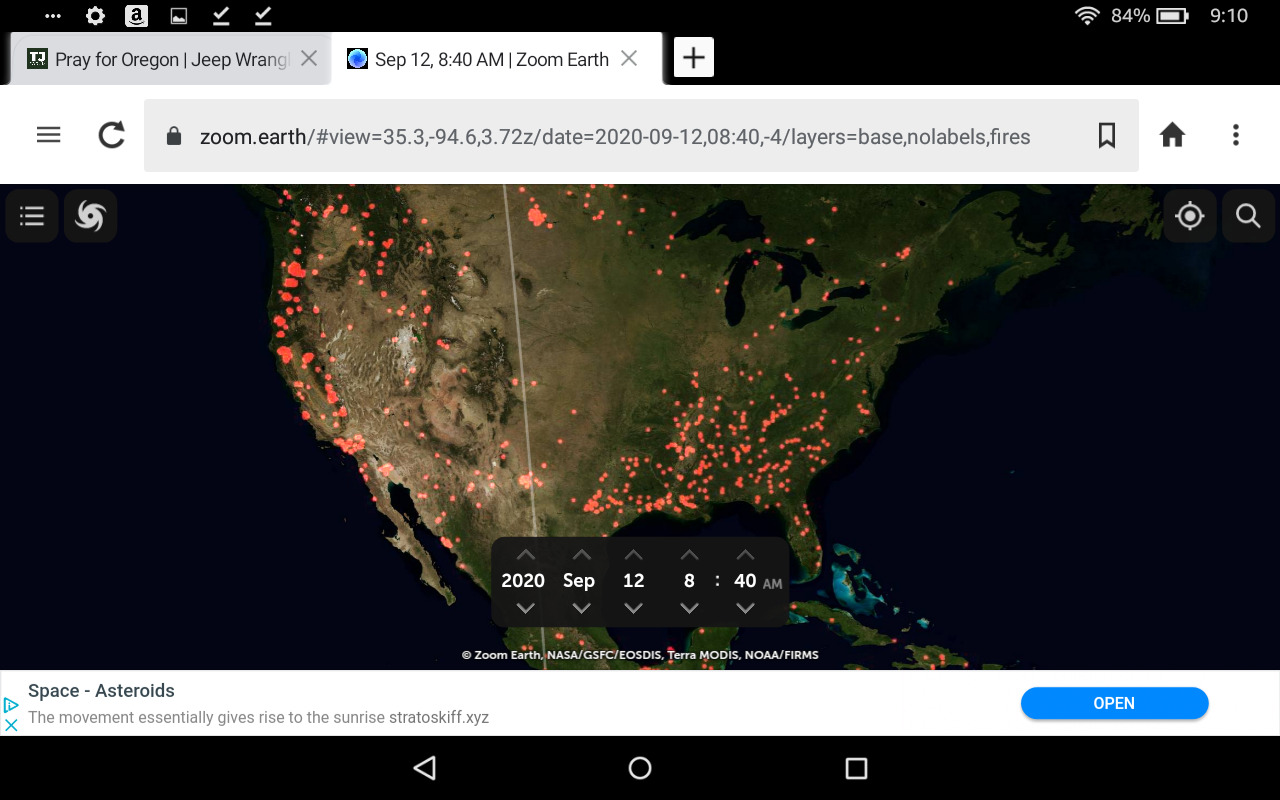1280x800 pixels.
Task: Open the storm tracker hurricane icon
Action: (90, 216)
